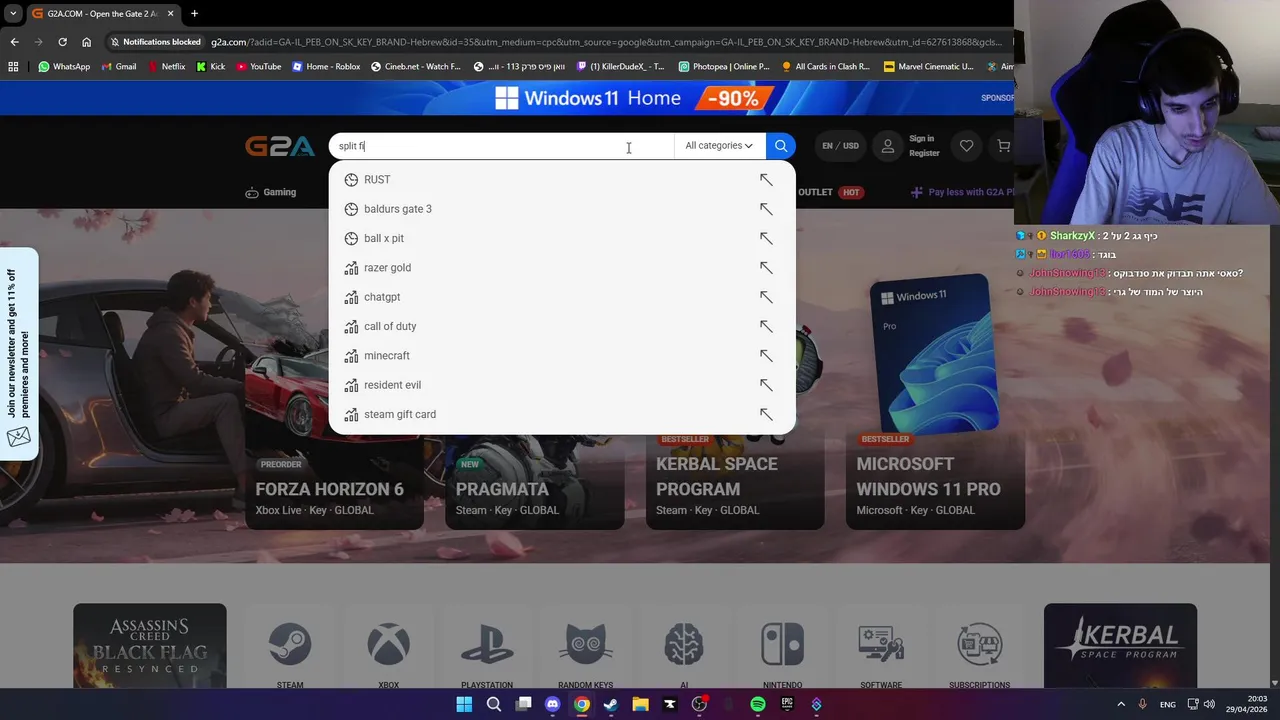
Task: Open Discord from the taskbar
Action: 552,704
